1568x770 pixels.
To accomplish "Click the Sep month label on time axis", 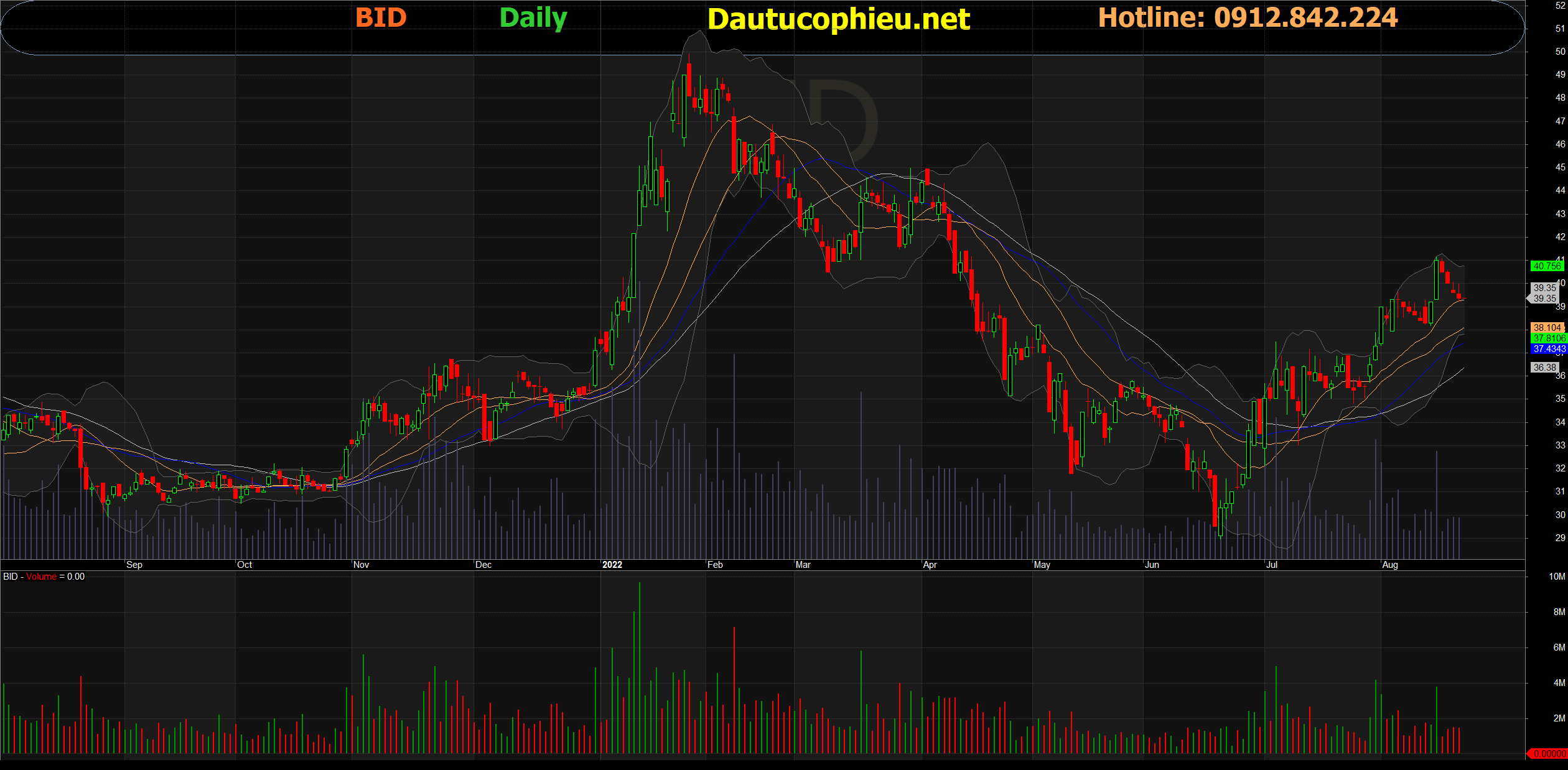I will click(134, 565).
